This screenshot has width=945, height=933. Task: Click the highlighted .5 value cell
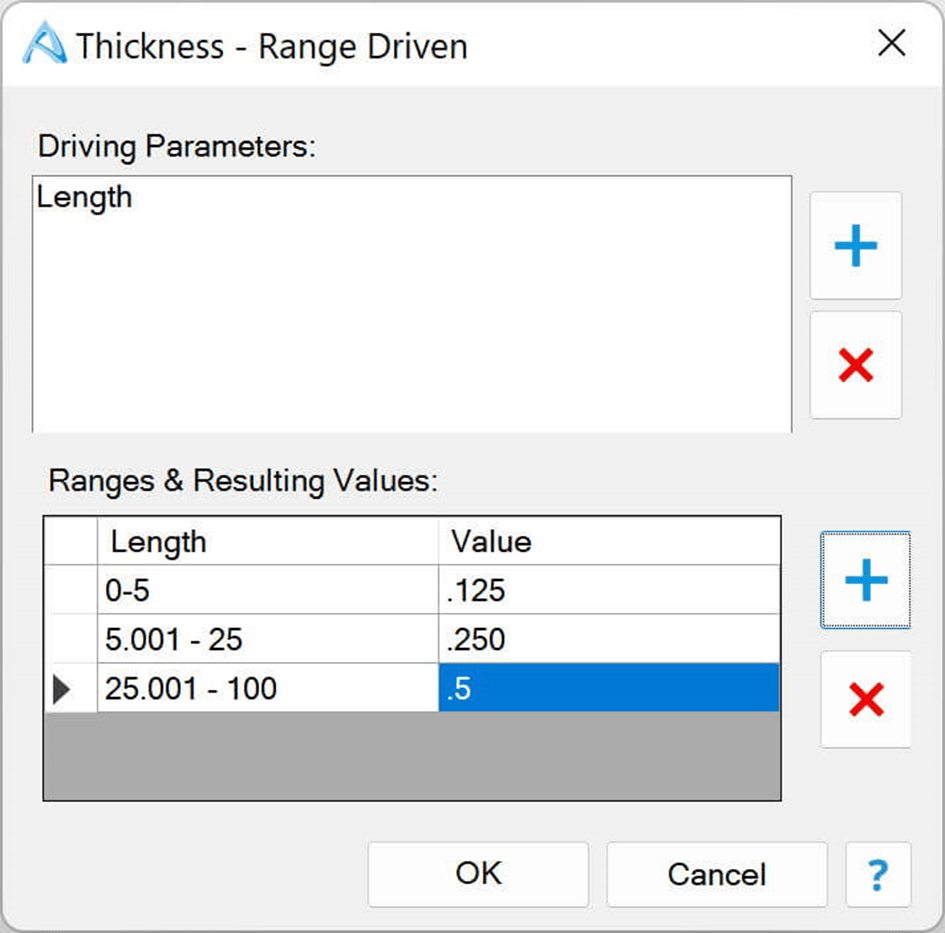click(x=608, y=688)
